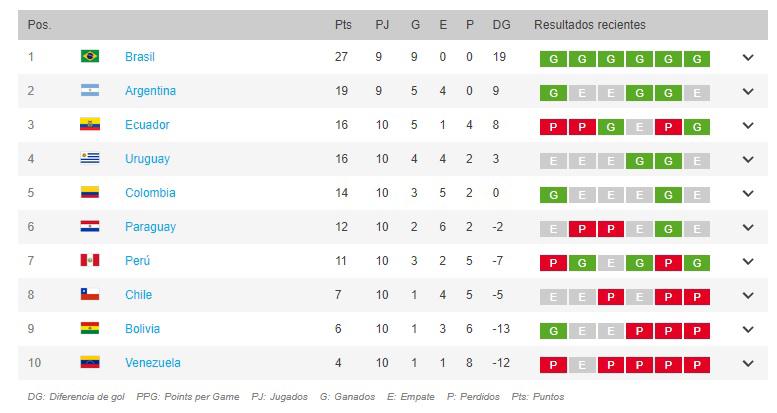
Task: Click the Paraguay flag icon
Action: (x=89, y=227)
